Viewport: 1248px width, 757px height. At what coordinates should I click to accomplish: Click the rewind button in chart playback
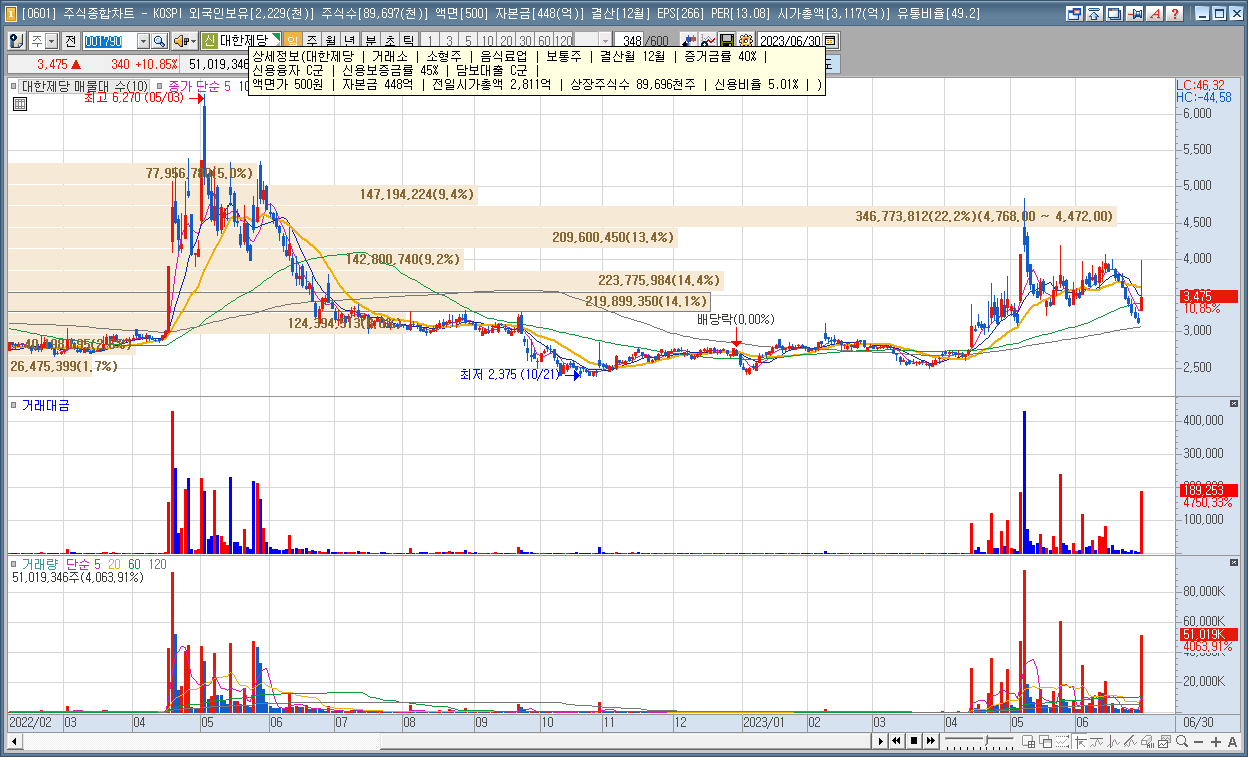click(x=897, y=741)
